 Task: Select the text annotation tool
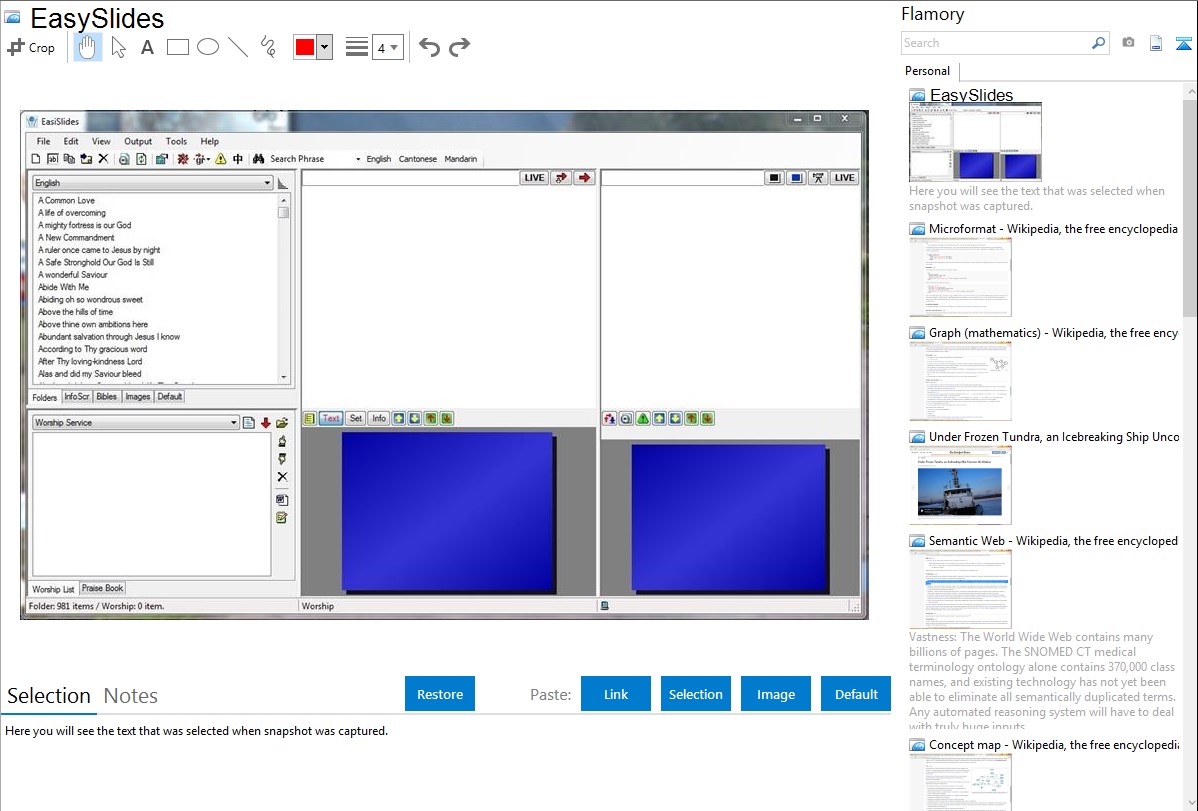coord(147,47)
